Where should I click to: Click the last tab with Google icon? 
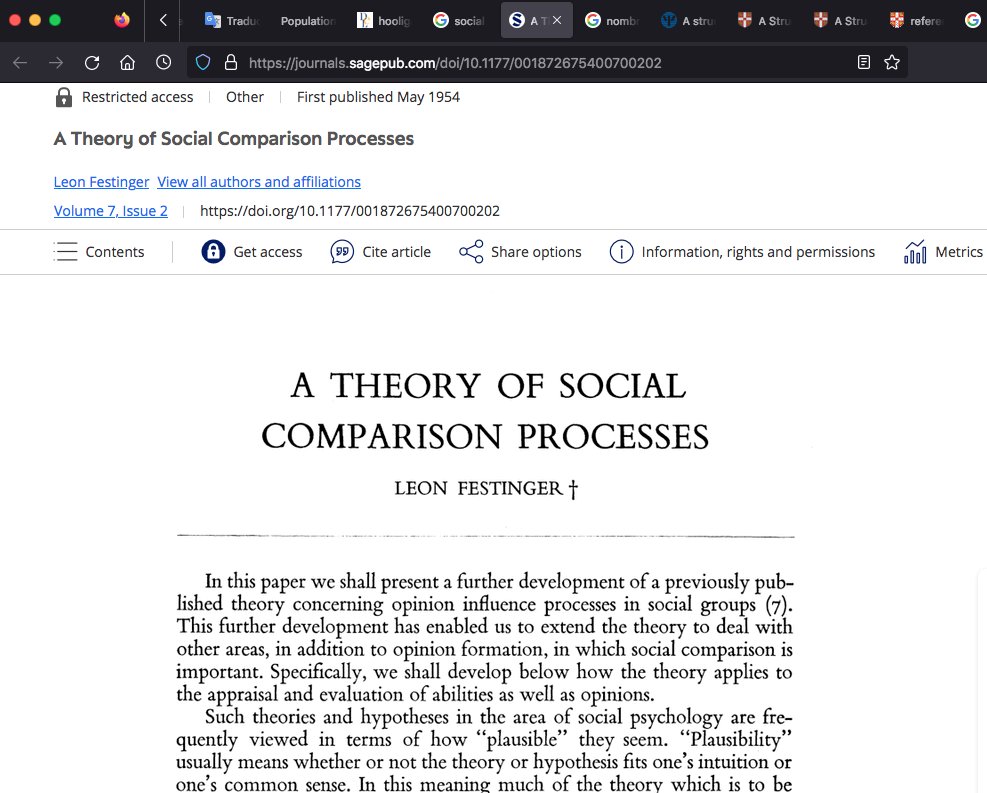coord(973,21)
